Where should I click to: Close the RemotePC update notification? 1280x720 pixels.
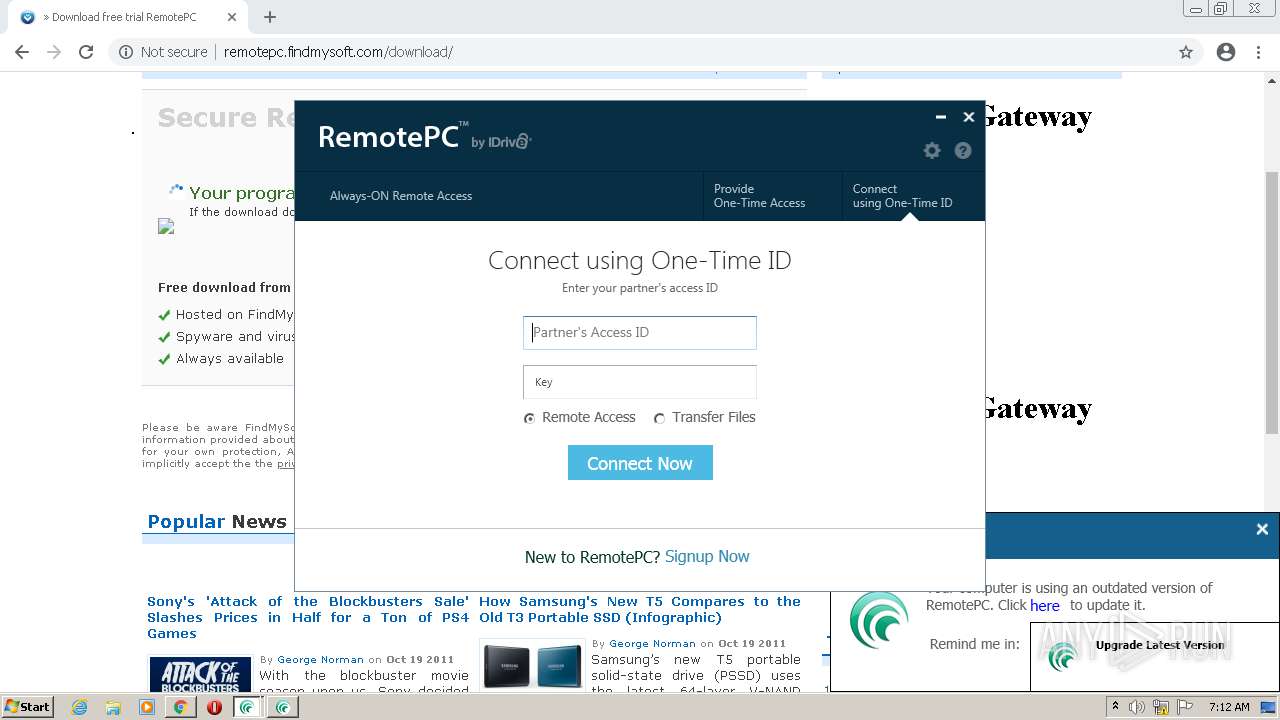pos(1262,530)
